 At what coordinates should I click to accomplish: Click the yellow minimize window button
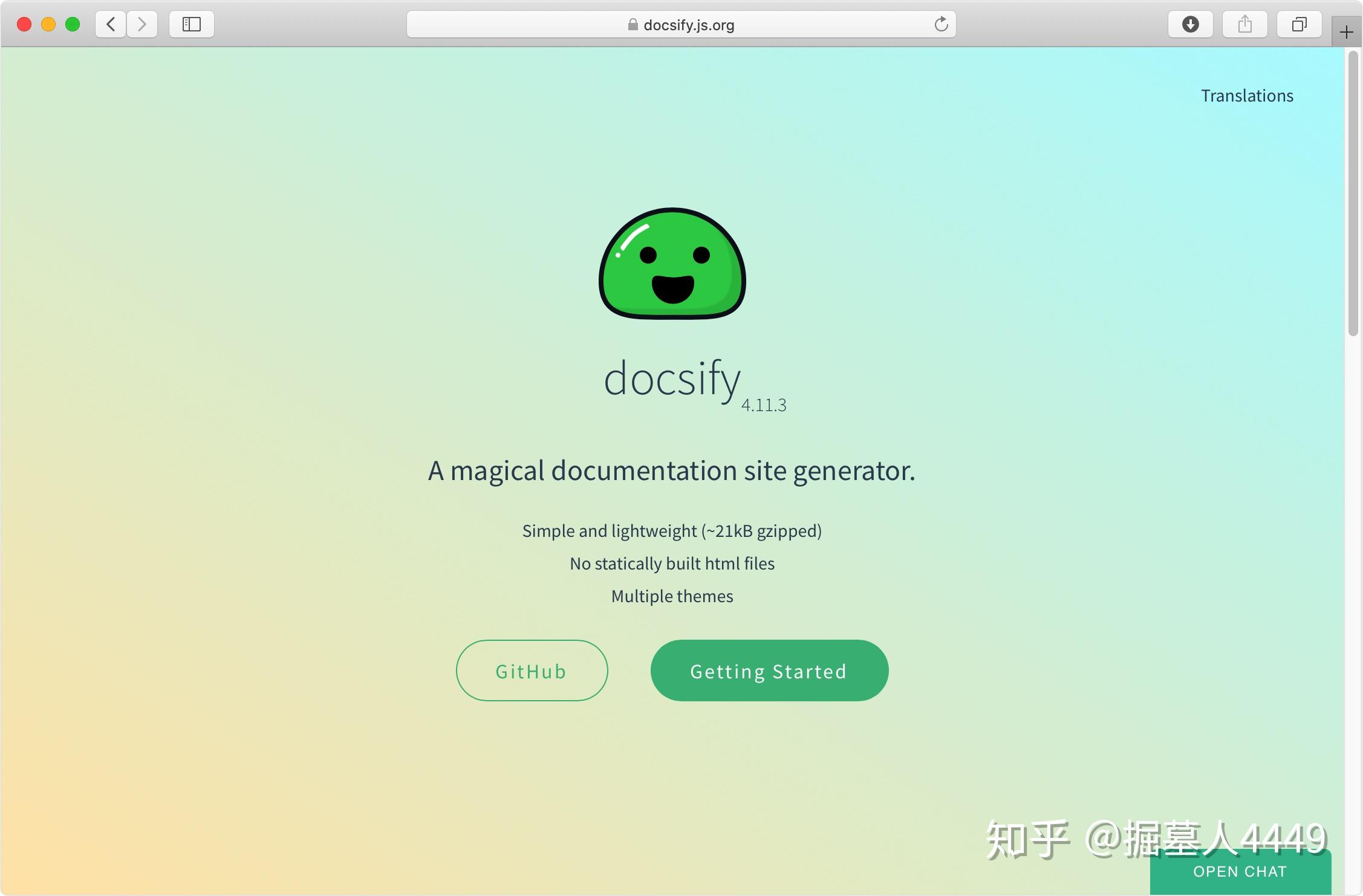click(48, 24)
